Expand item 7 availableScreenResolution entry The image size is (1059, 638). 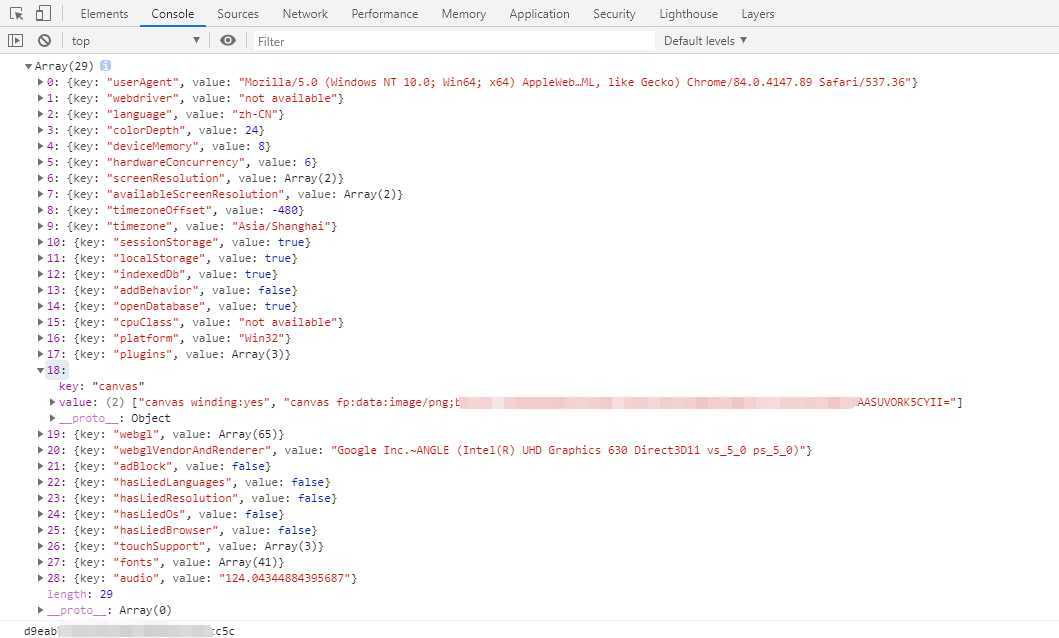[x=41, y=194]
